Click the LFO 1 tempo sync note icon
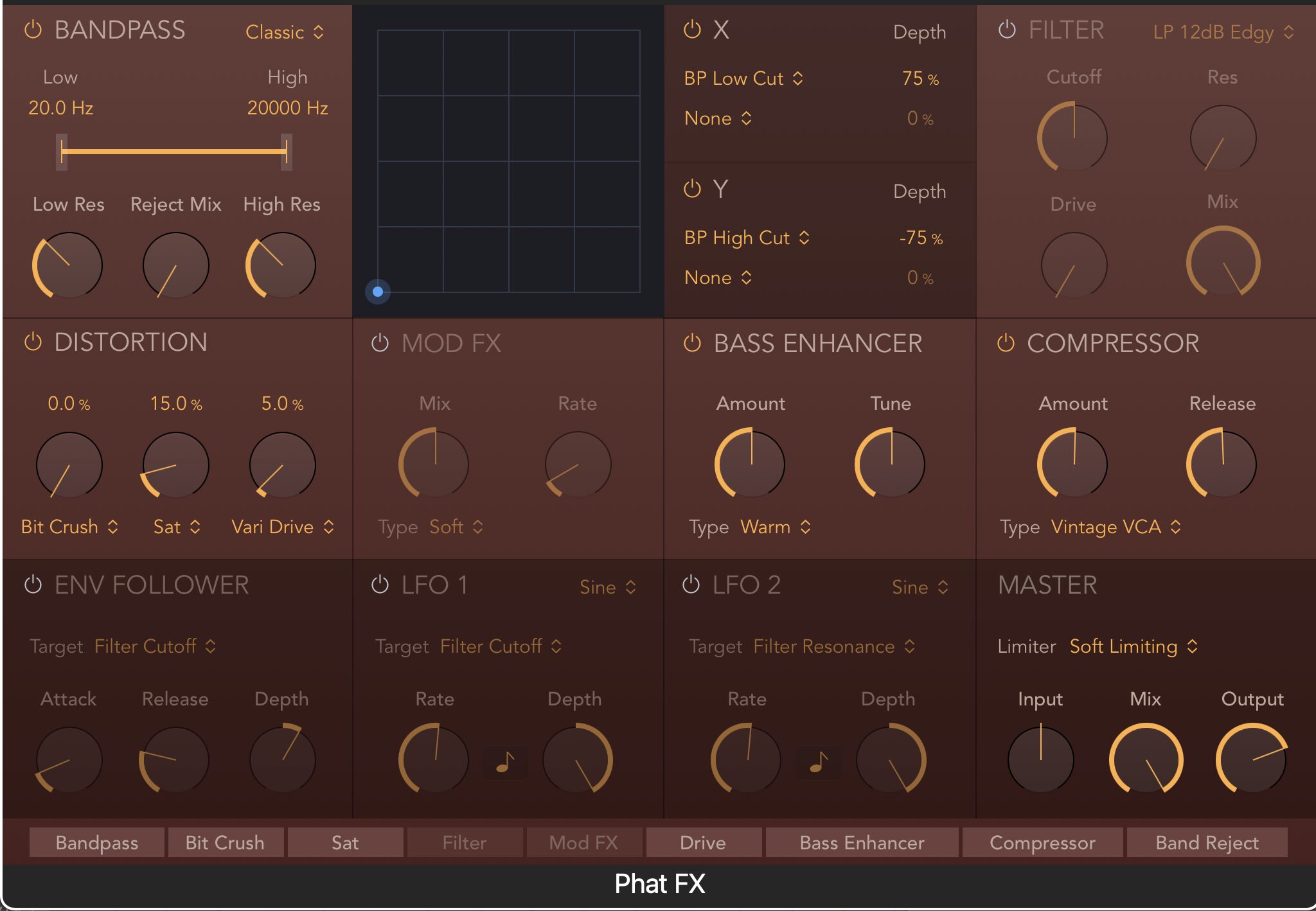Viewport: 1316px width, 911px height. pyautogui.click(x=505, y=762)
